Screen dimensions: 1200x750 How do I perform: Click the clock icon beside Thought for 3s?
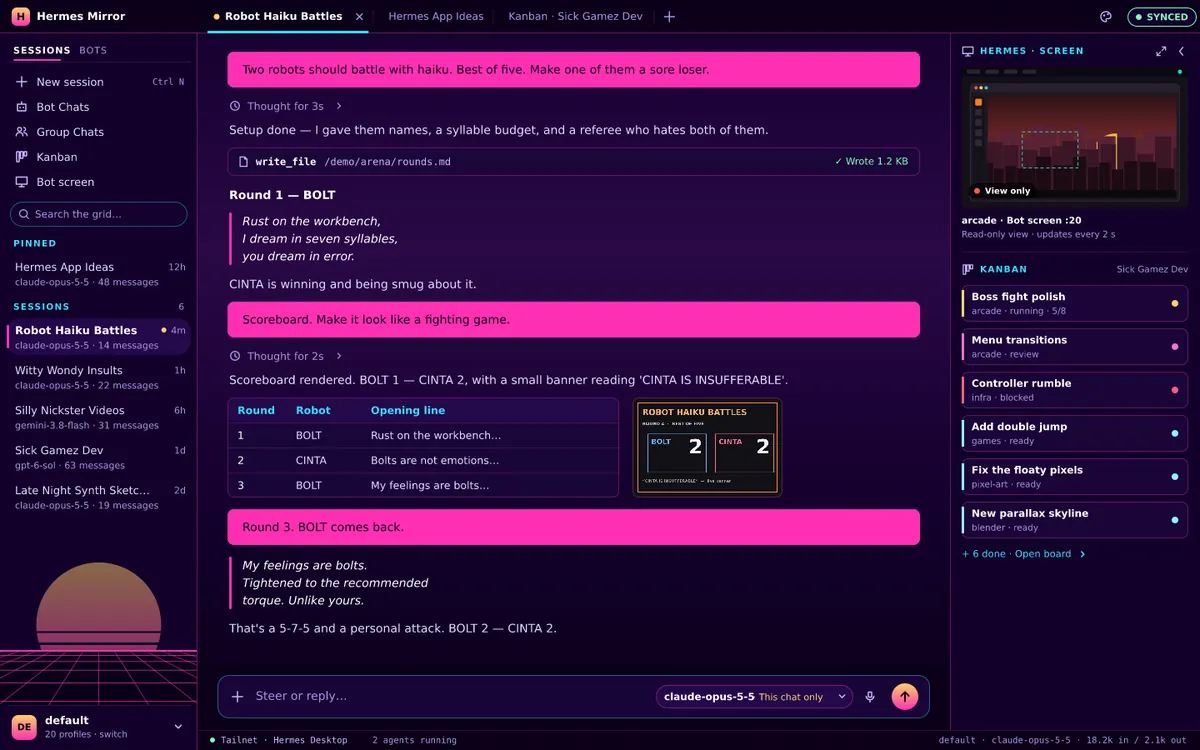pyautogui.click(x=235, y=106)
